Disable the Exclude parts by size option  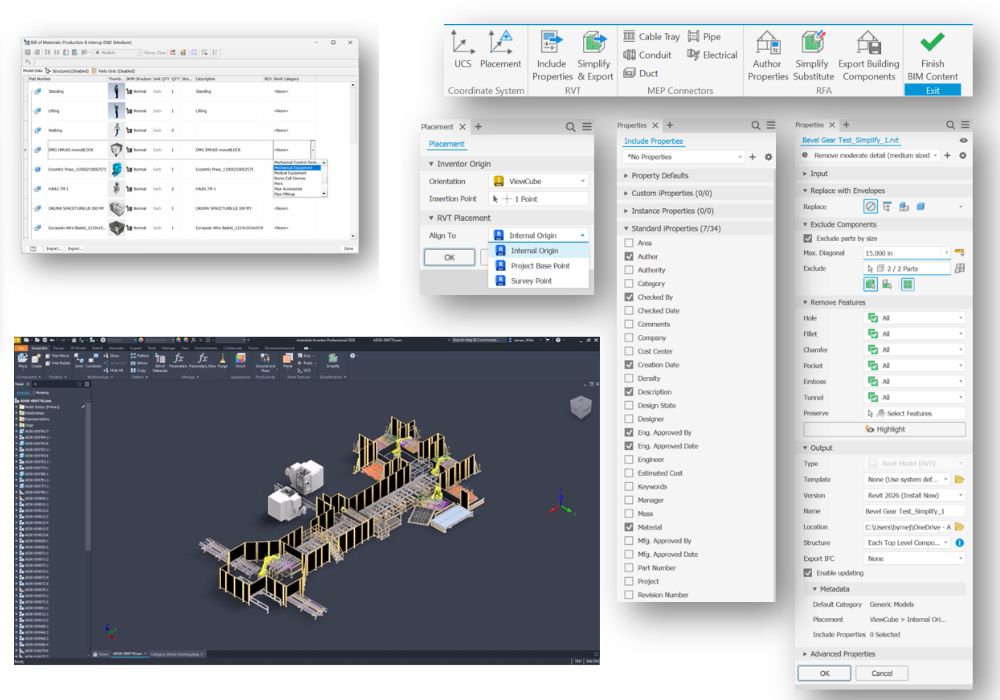point(808,239)
